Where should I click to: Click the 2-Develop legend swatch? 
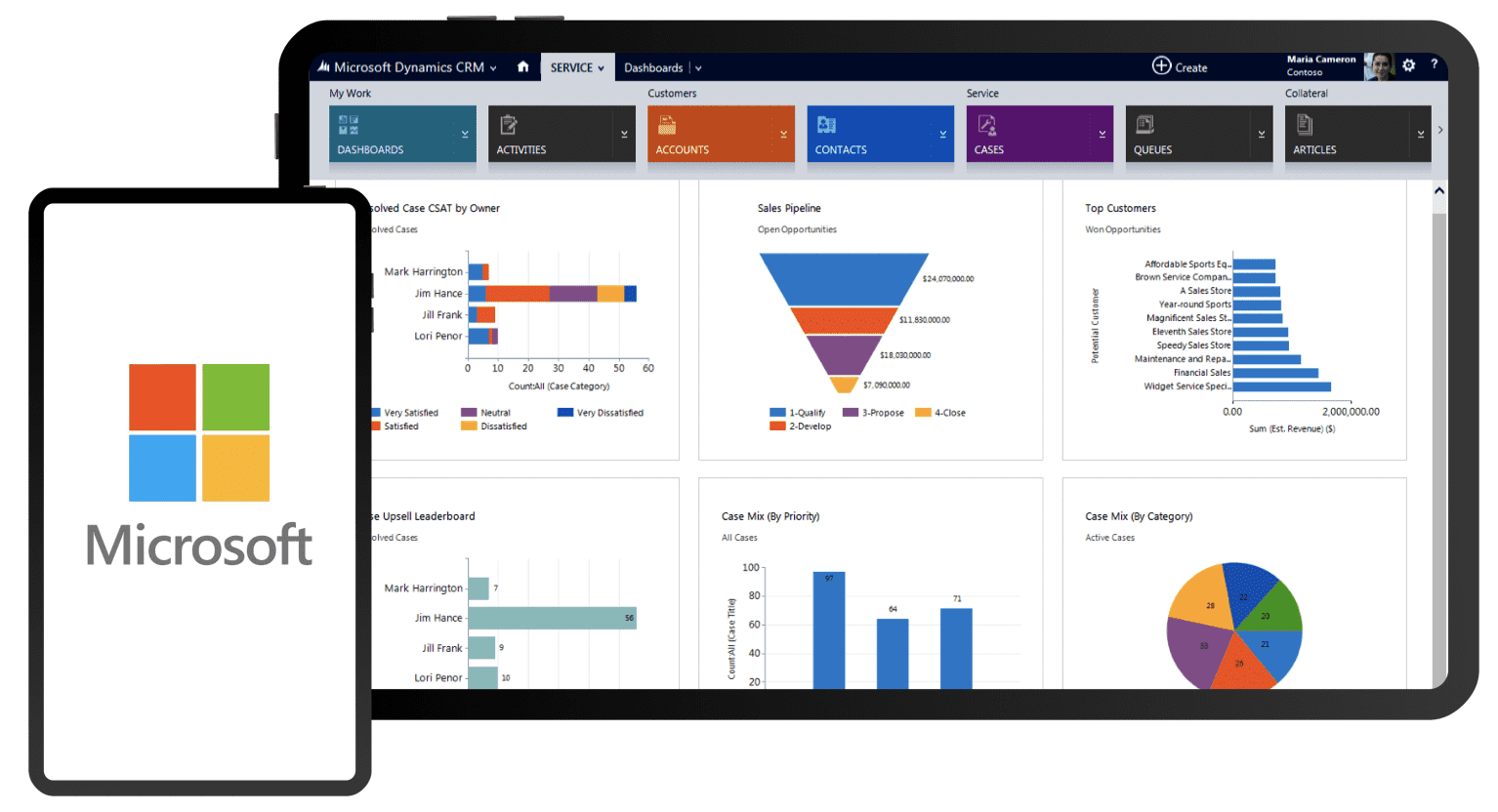point(777,426)
